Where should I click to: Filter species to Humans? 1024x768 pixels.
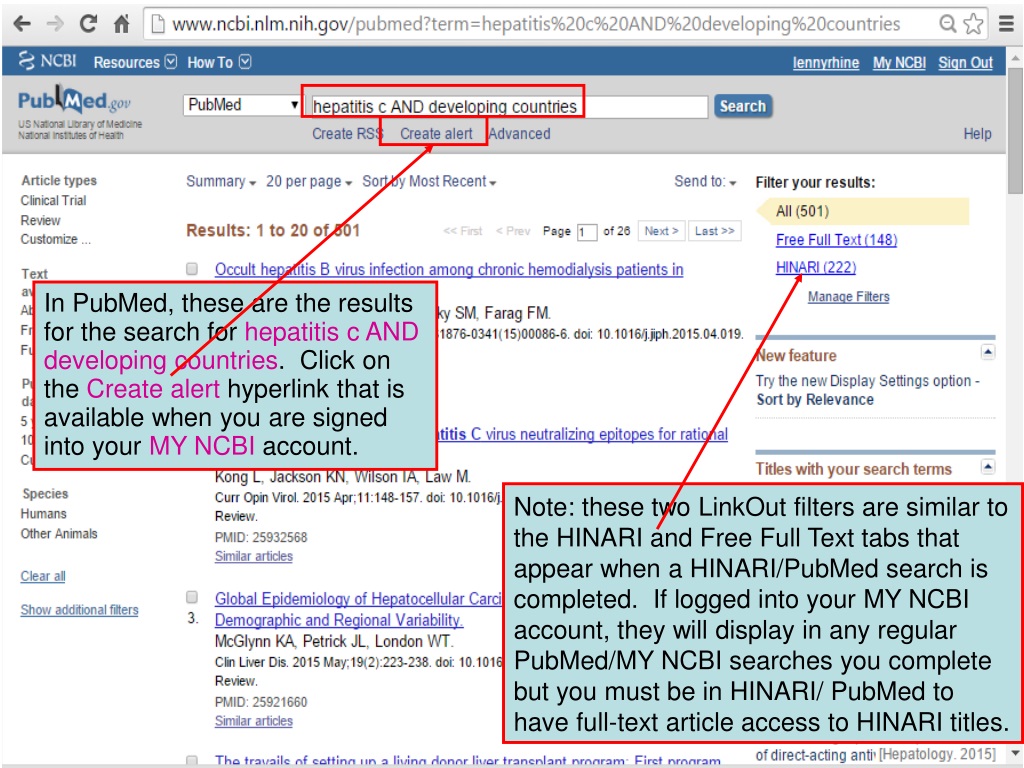click(x=44, y=514)
